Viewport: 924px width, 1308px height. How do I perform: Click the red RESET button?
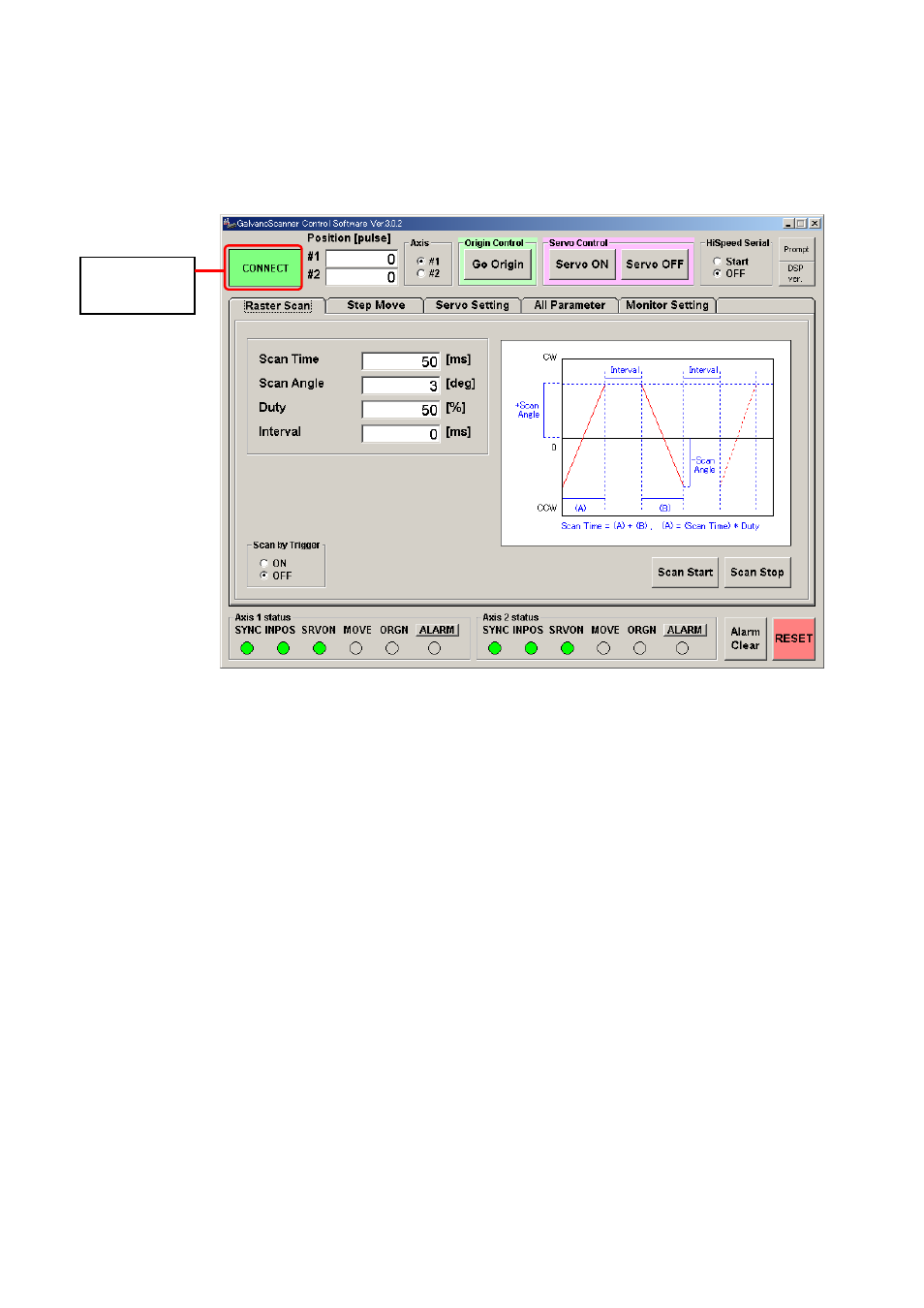click(x=794, y=638)
